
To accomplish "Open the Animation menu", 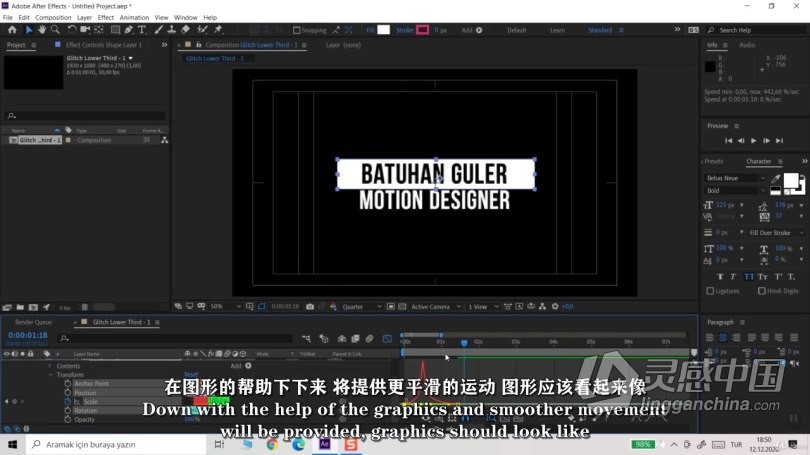I will (134, 18).
